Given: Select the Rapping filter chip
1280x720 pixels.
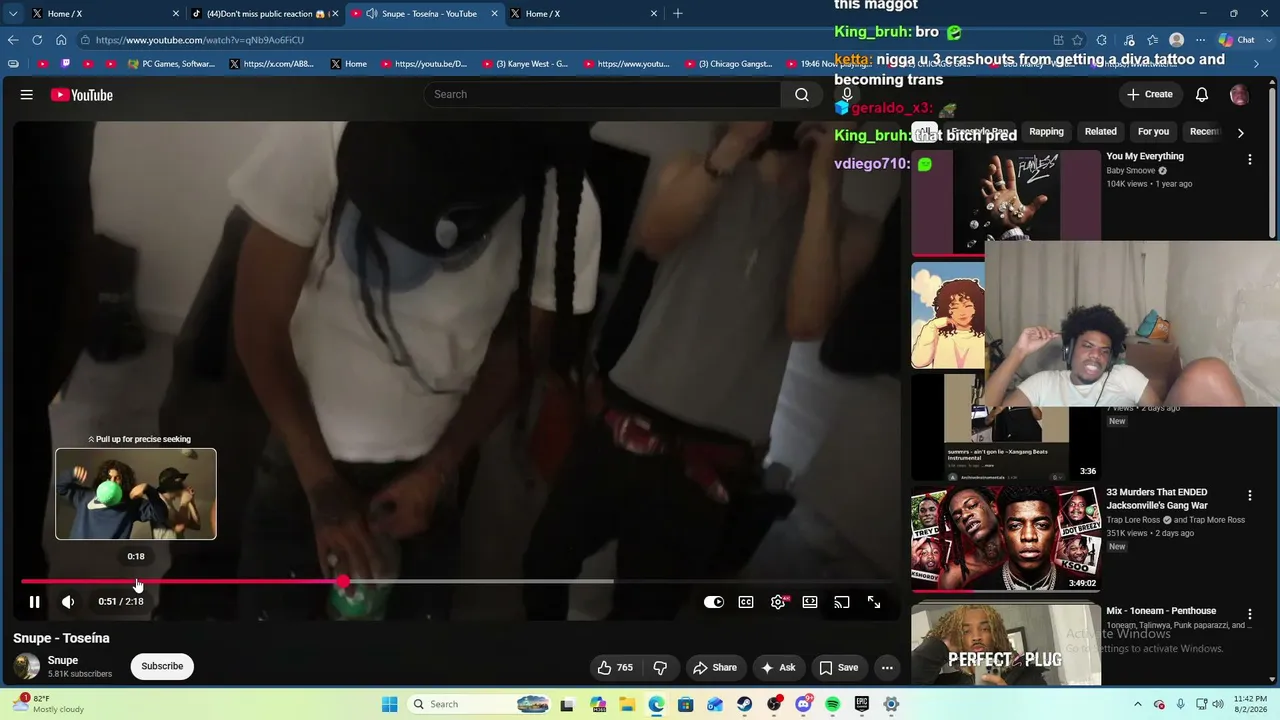Looking at the screenshot, I should tap(1046, 132).
